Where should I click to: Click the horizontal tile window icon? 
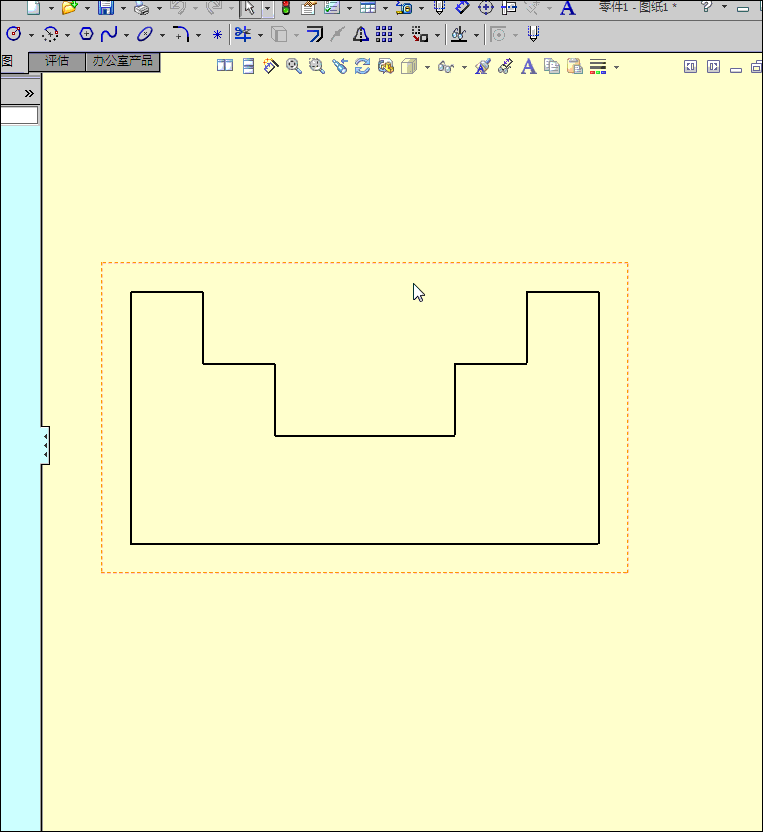[248, 66]
